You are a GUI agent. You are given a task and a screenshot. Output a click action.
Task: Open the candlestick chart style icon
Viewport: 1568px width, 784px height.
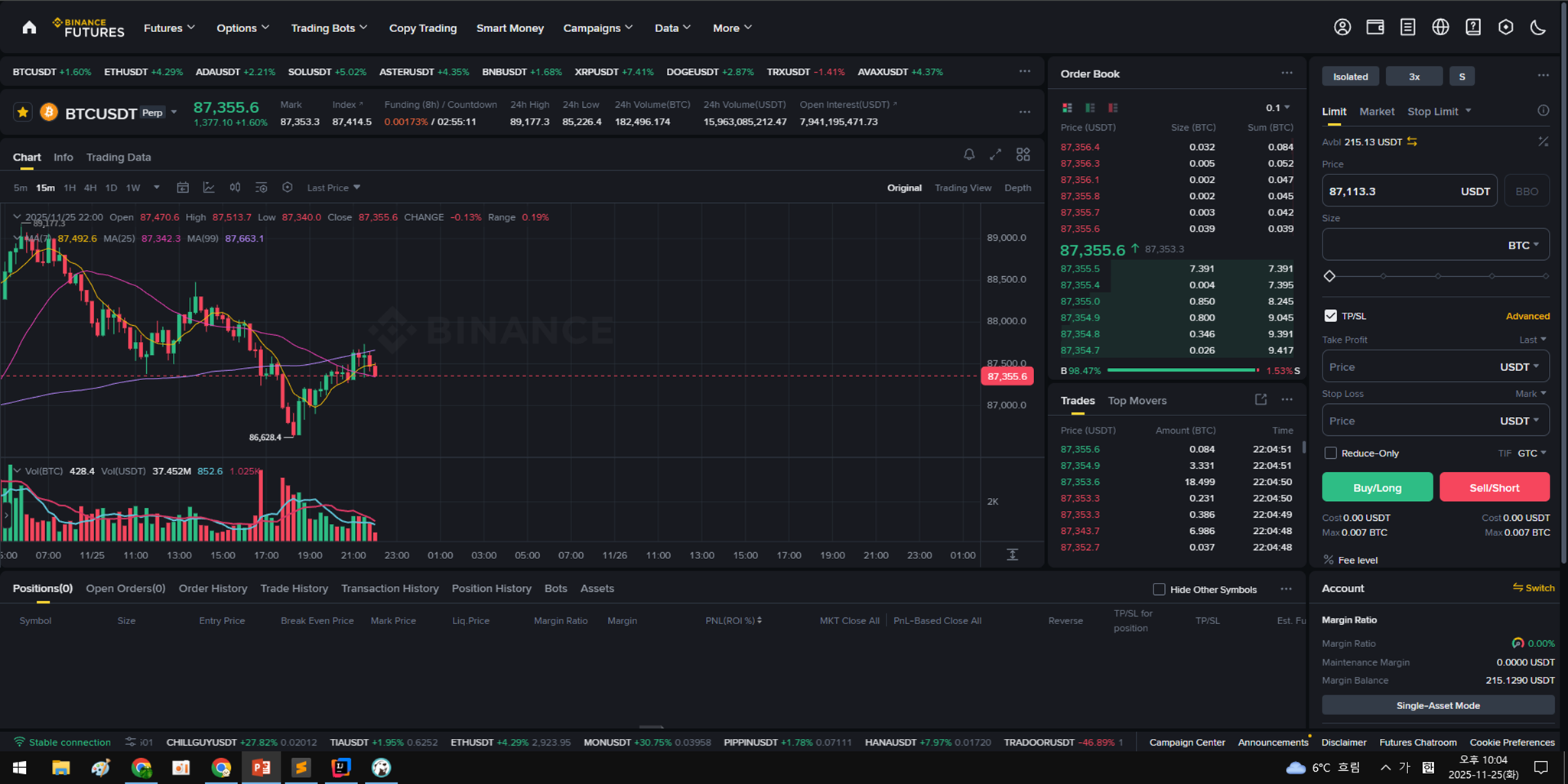[235, 187]
